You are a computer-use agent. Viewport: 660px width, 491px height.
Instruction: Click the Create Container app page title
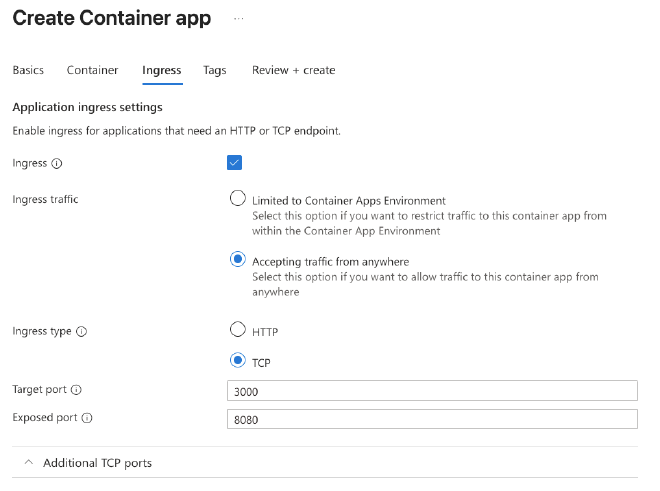coord(111,19)
